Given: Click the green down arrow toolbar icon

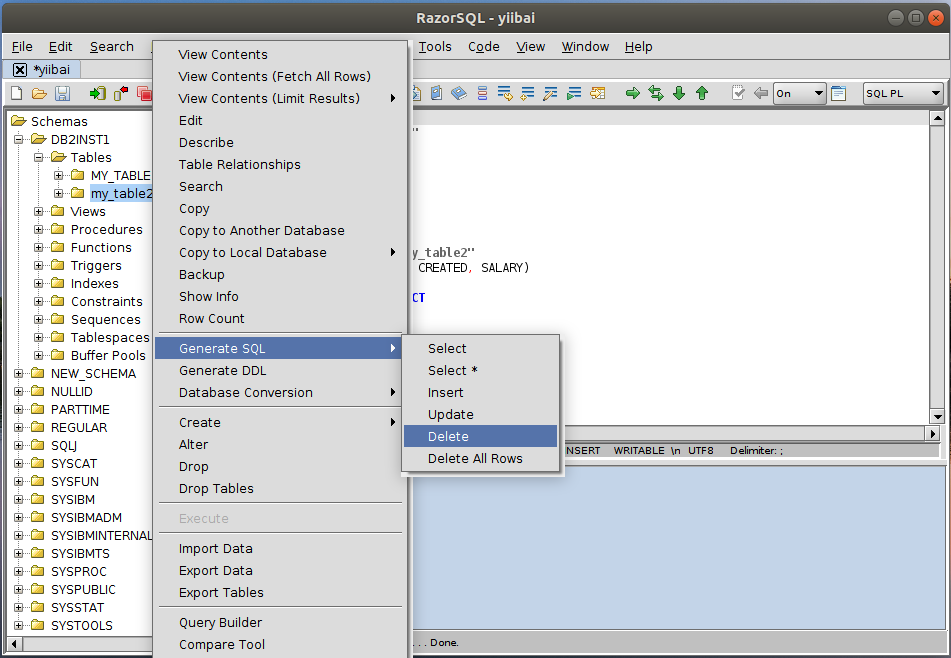Looking at the screenshot, I should pos(679,93).
